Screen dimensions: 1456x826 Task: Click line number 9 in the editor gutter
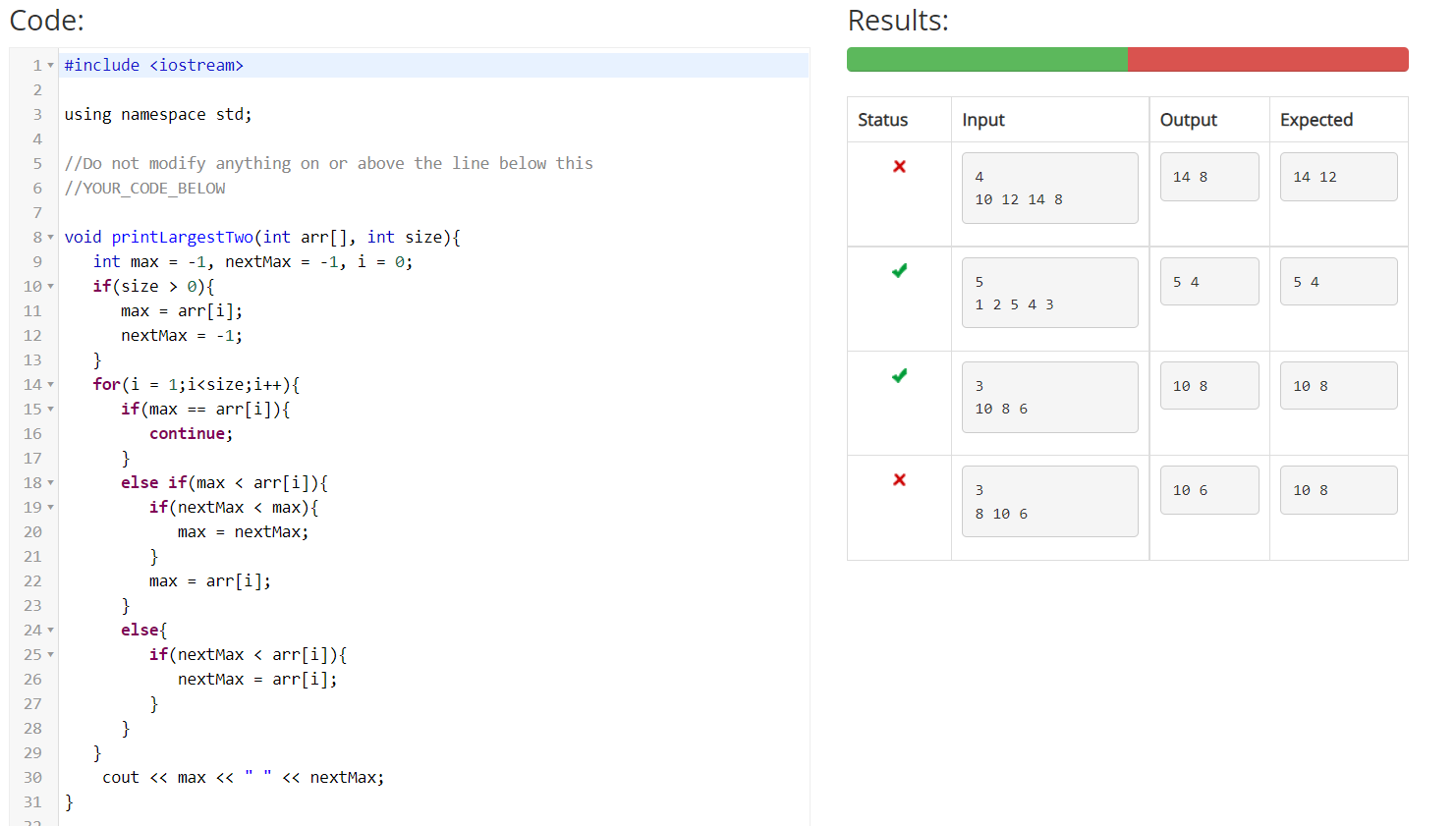point(36,261)
